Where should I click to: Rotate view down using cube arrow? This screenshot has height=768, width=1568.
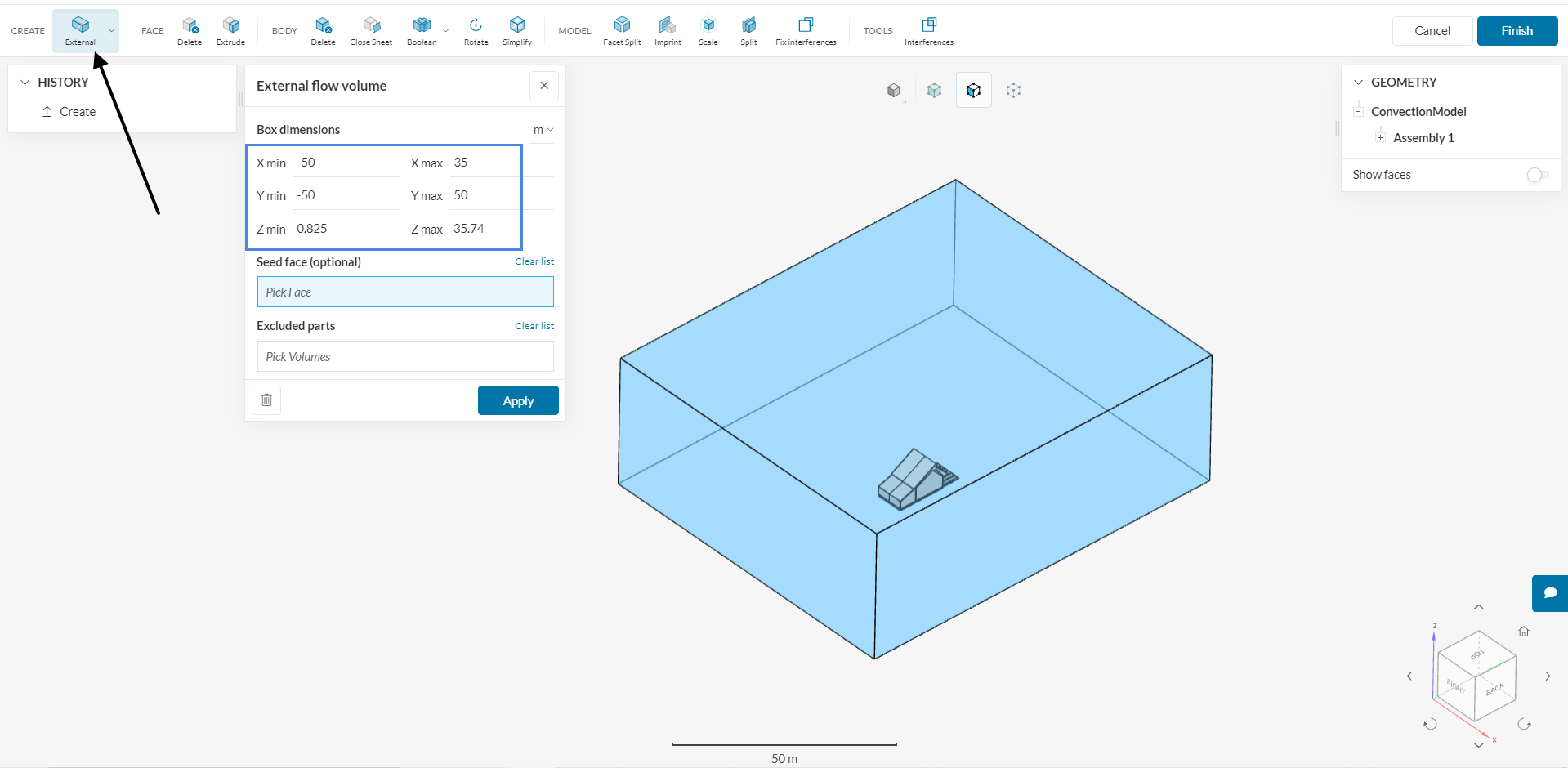tap(1478, 745)
